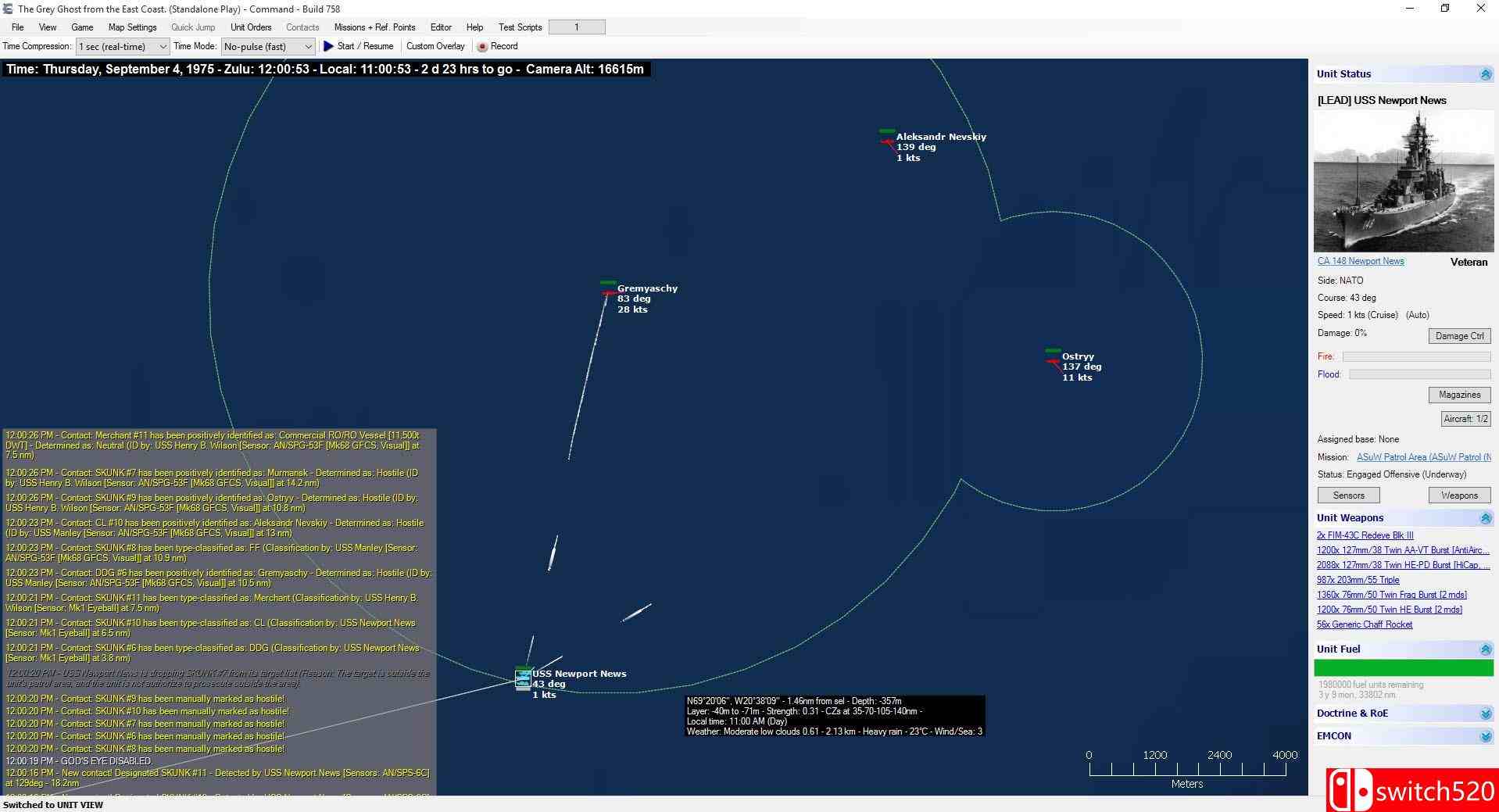Click the USS Newport News photo thumbnail
This screenshot has height=812, width=1499.
[1403, 181]
